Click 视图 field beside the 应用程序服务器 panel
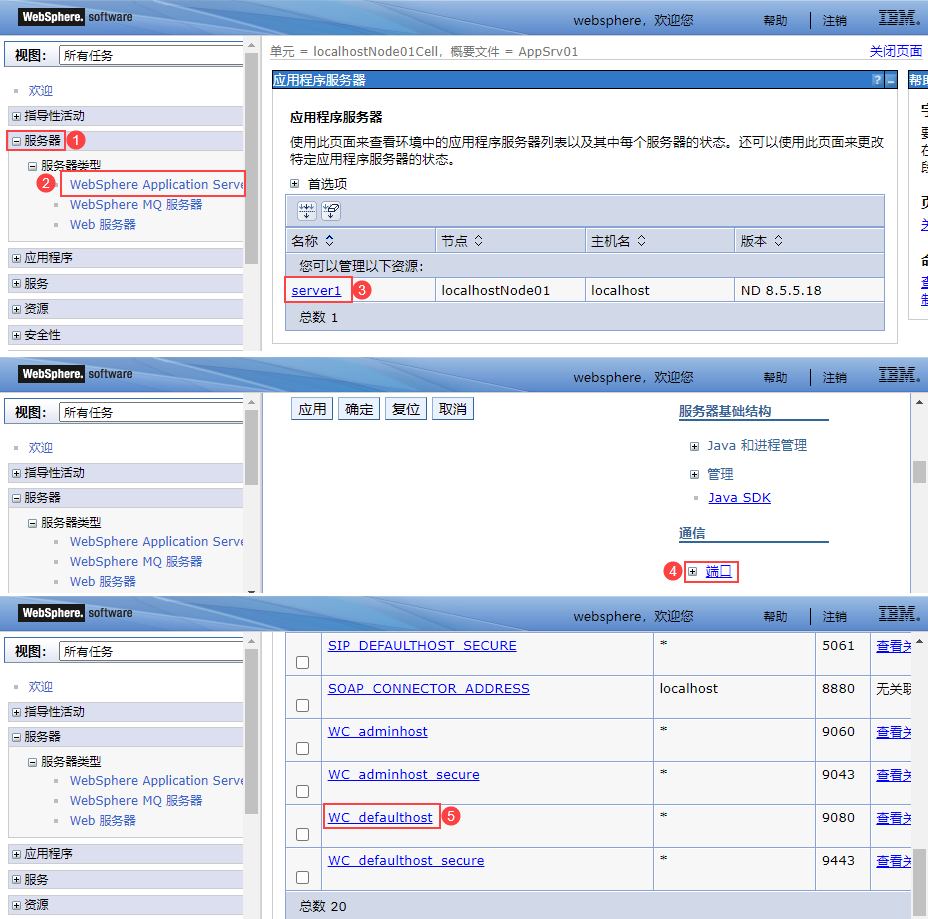 [x=152, y=56]
